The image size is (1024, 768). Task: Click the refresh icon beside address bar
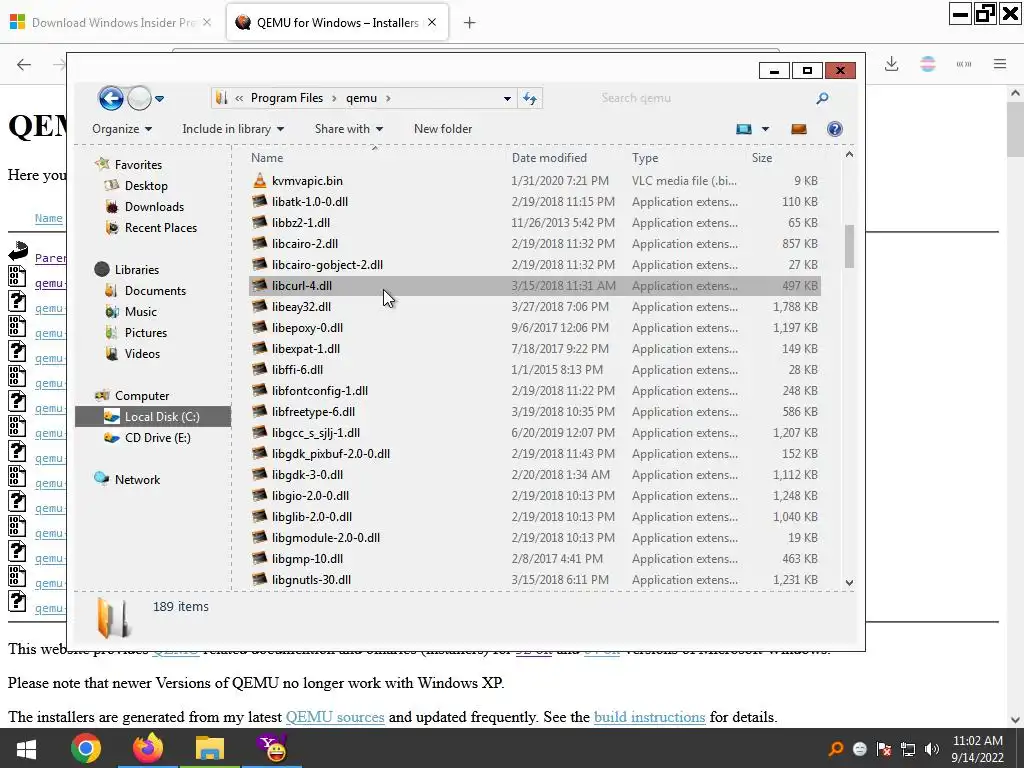click(x=530, y=98)
